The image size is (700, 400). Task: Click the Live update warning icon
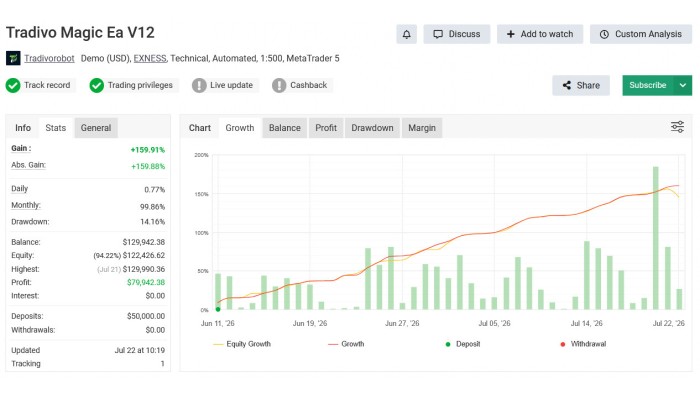click(199, 85)
